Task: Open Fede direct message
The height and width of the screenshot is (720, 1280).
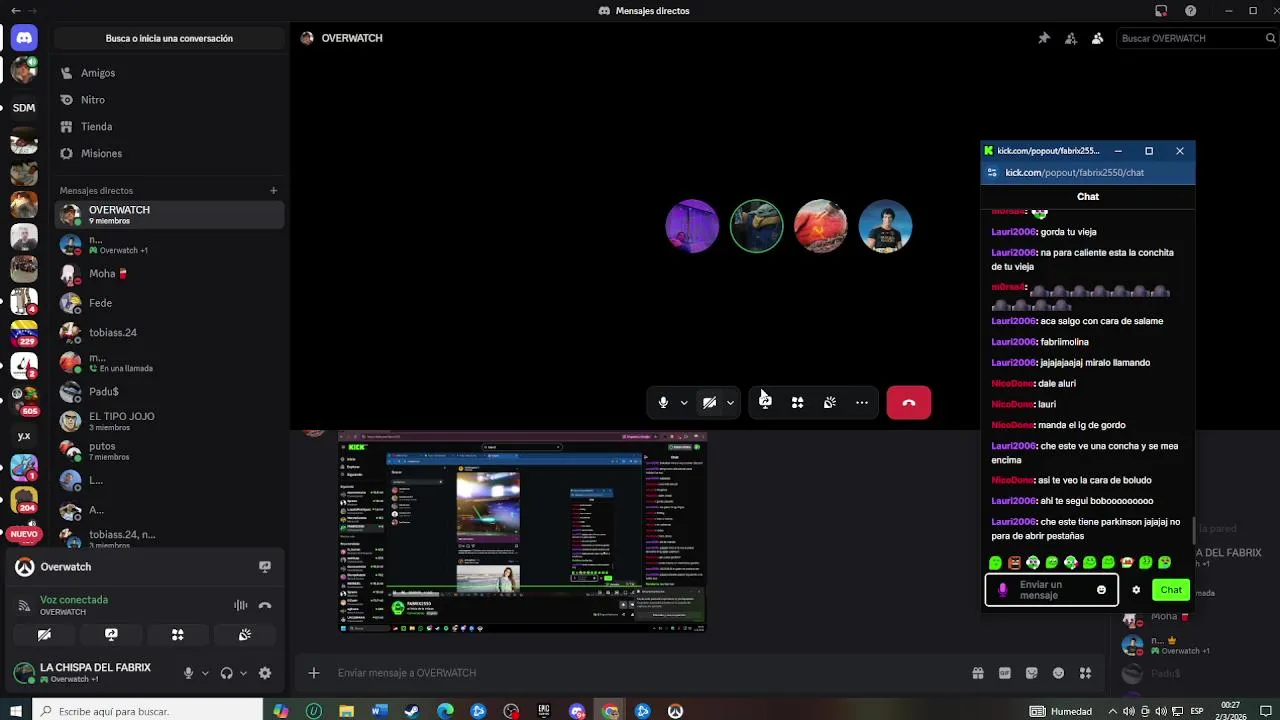Action: coord(169,303)
